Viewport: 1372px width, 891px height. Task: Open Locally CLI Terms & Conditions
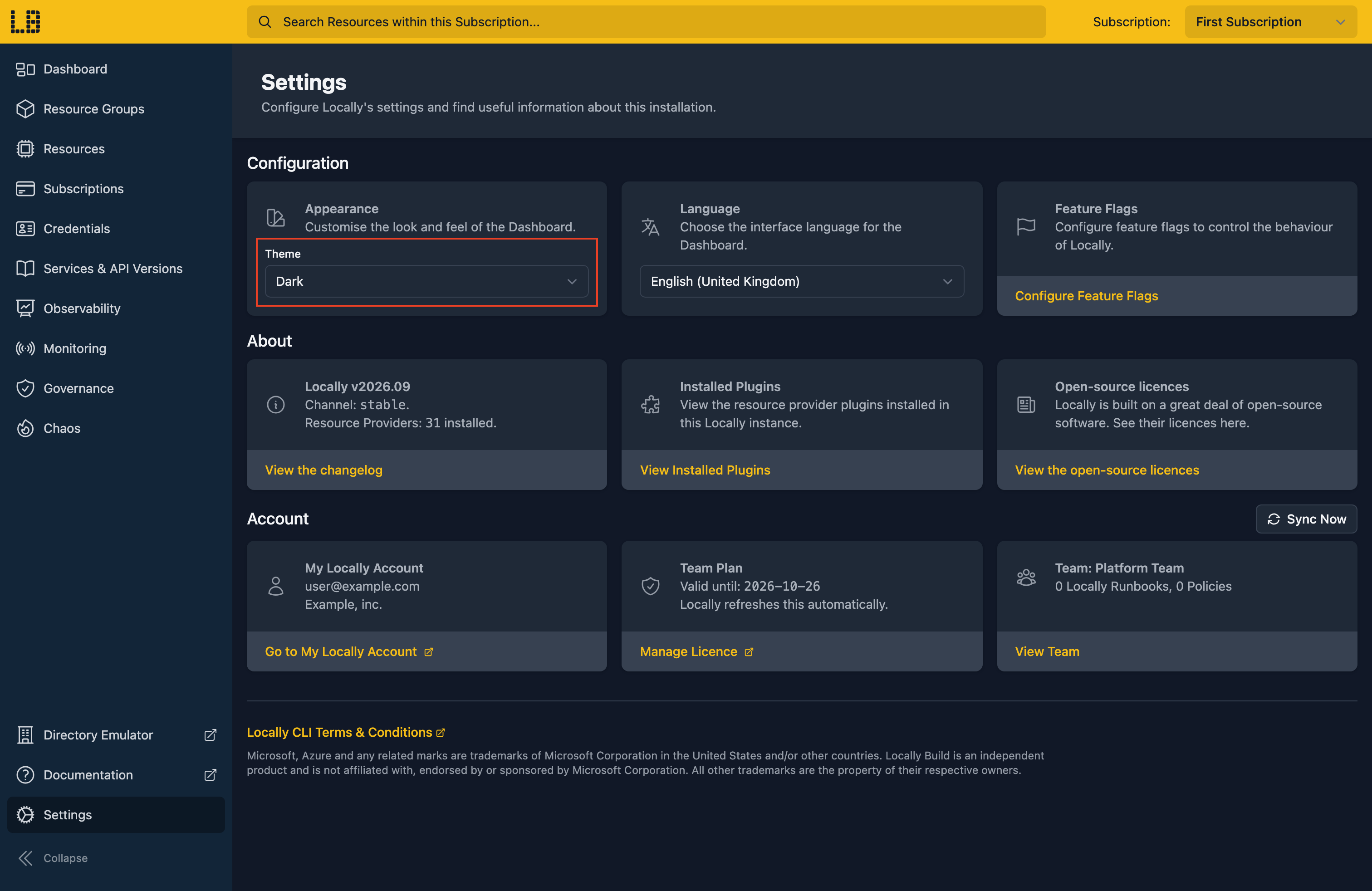click(346, 732)
